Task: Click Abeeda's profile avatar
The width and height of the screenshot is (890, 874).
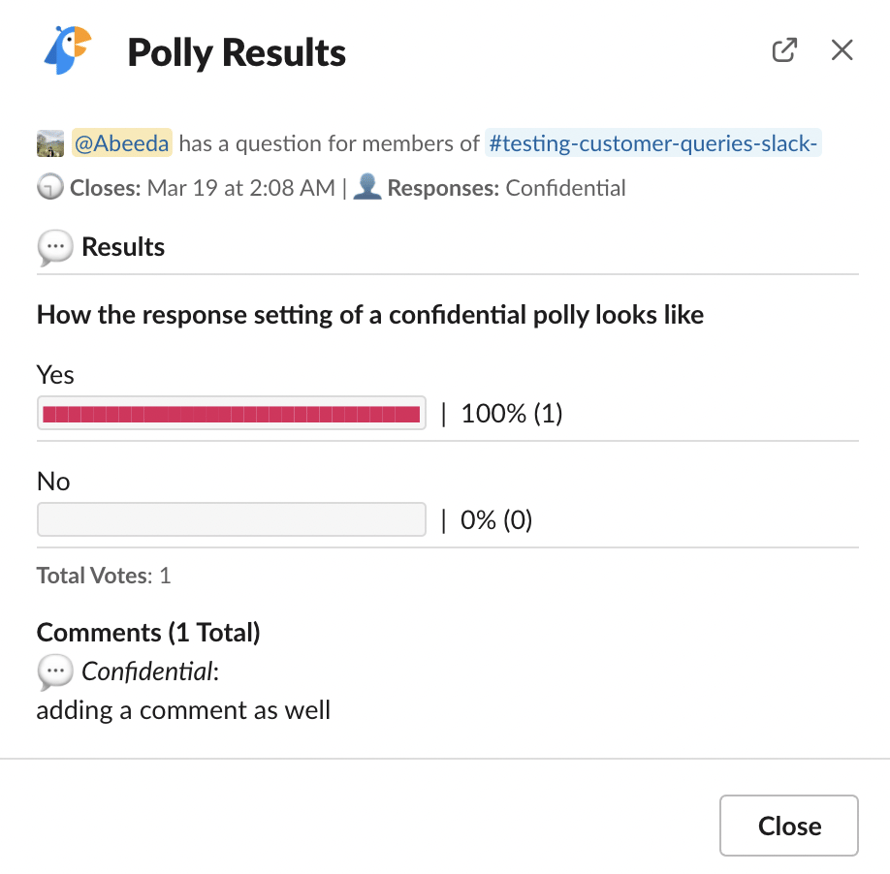Action: click(x=49, y=143)
